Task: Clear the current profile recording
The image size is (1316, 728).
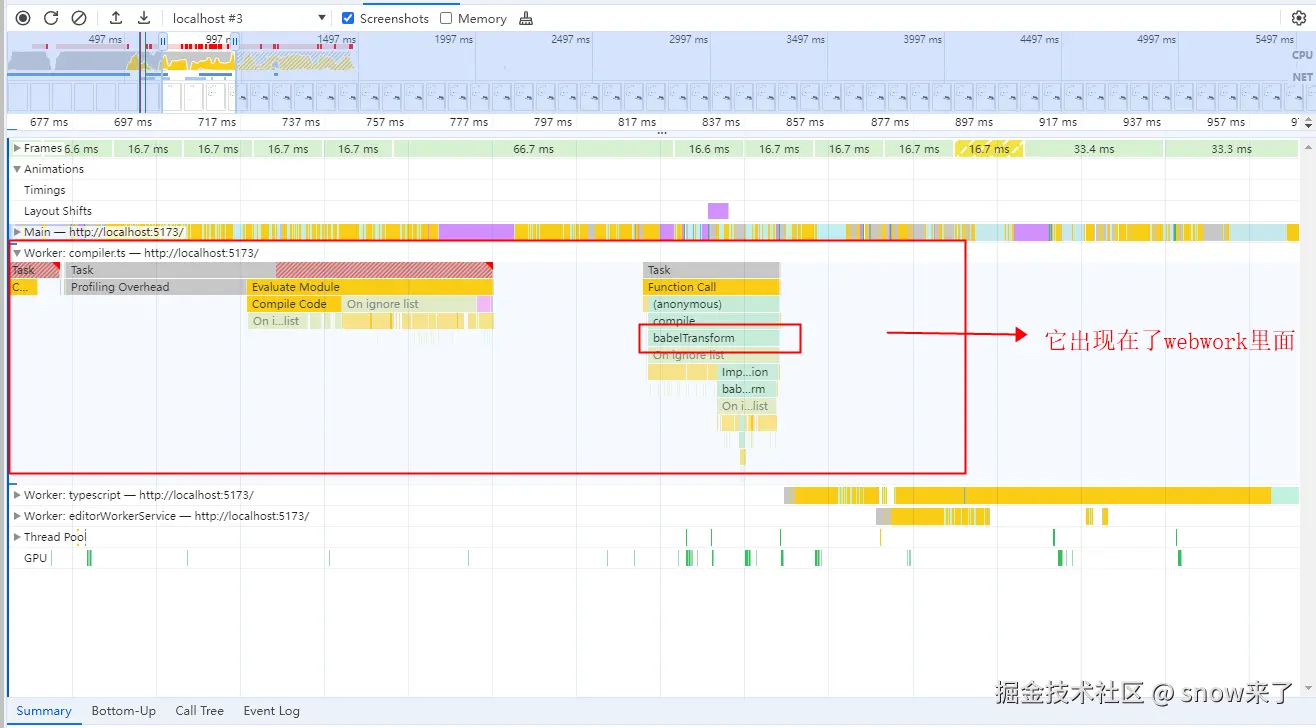Action: point(79,18)
